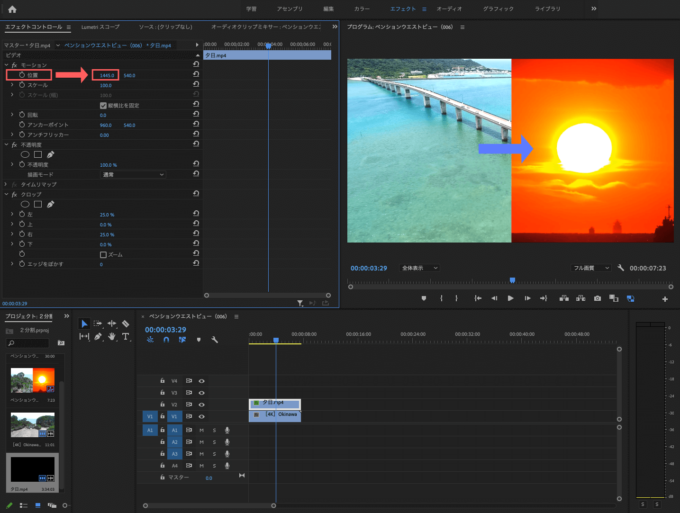Reset the Crop effect parameters
680x513 pixels.
click(x=196, y=194)
